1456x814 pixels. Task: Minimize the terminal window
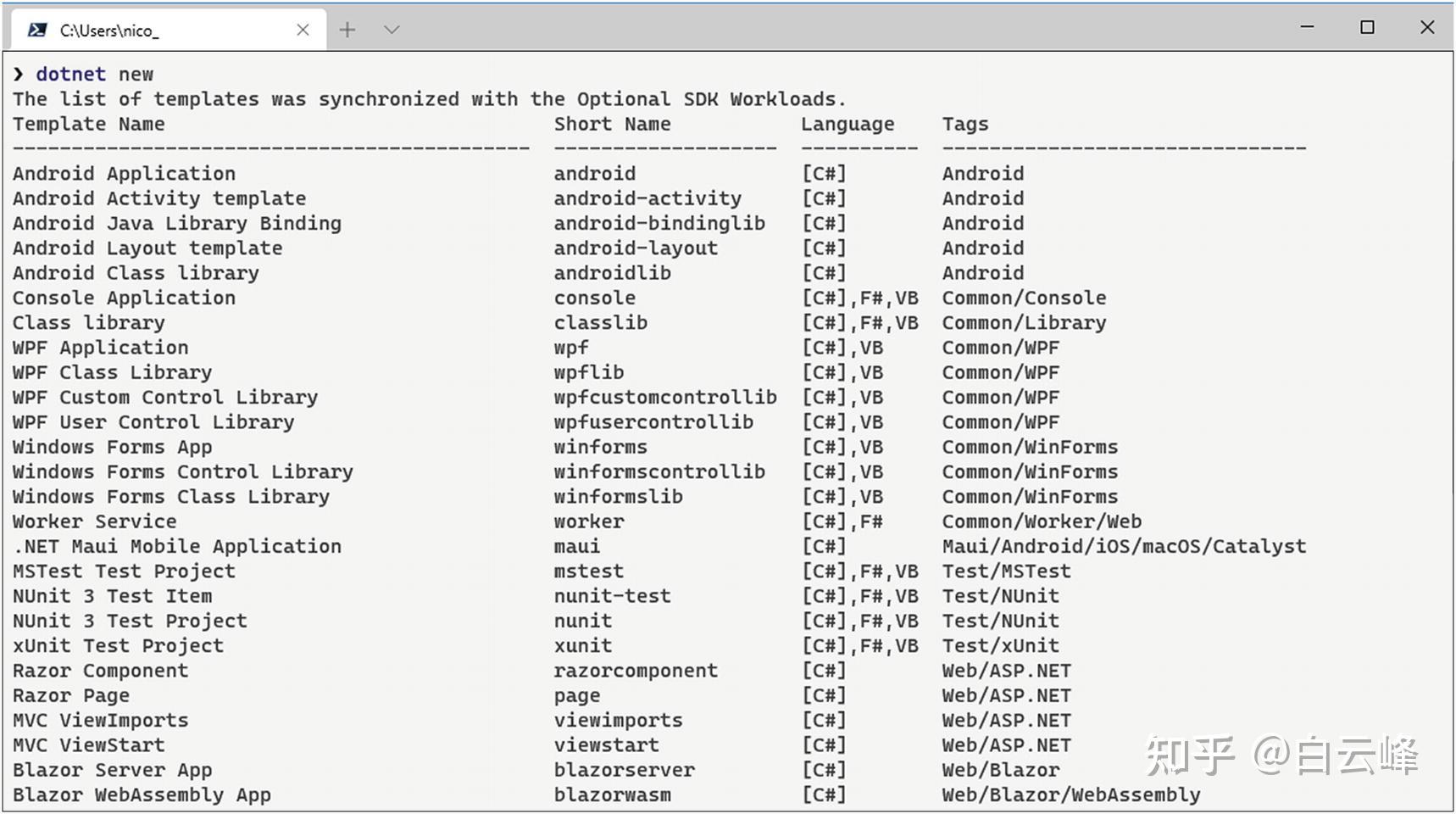click(x=1308, y=27)
